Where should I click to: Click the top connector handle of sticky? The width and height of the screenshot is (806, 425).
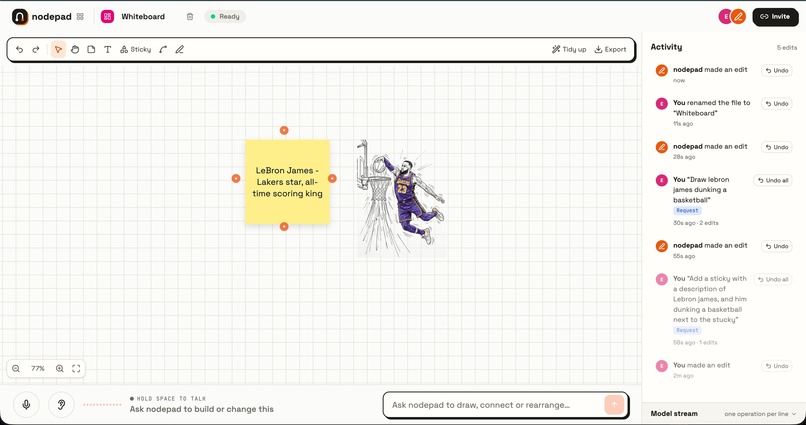[284, 131]
